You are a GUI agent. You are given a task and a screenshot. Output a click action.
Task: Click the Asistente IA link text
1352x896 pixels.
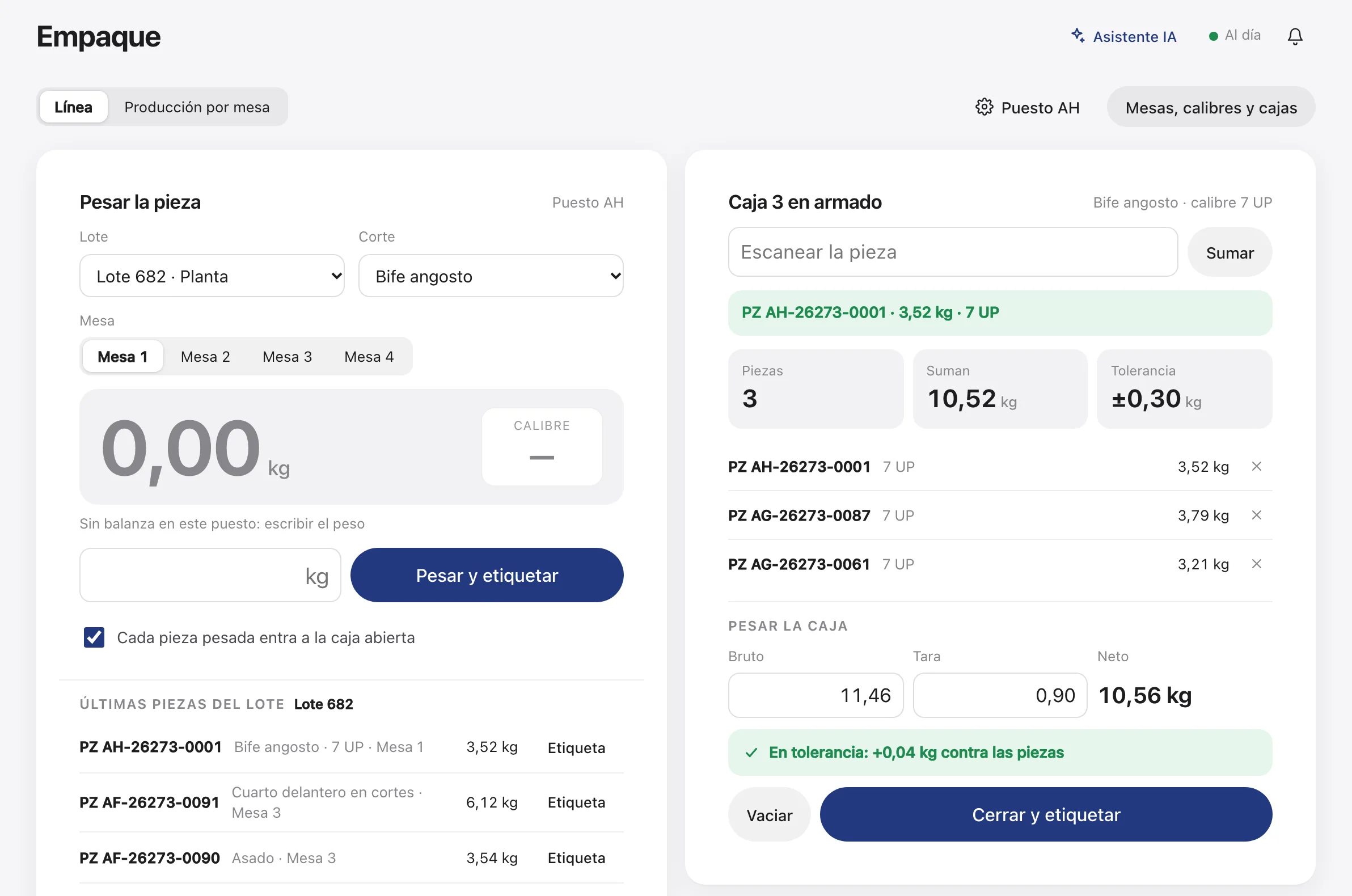click(1134, 36)
